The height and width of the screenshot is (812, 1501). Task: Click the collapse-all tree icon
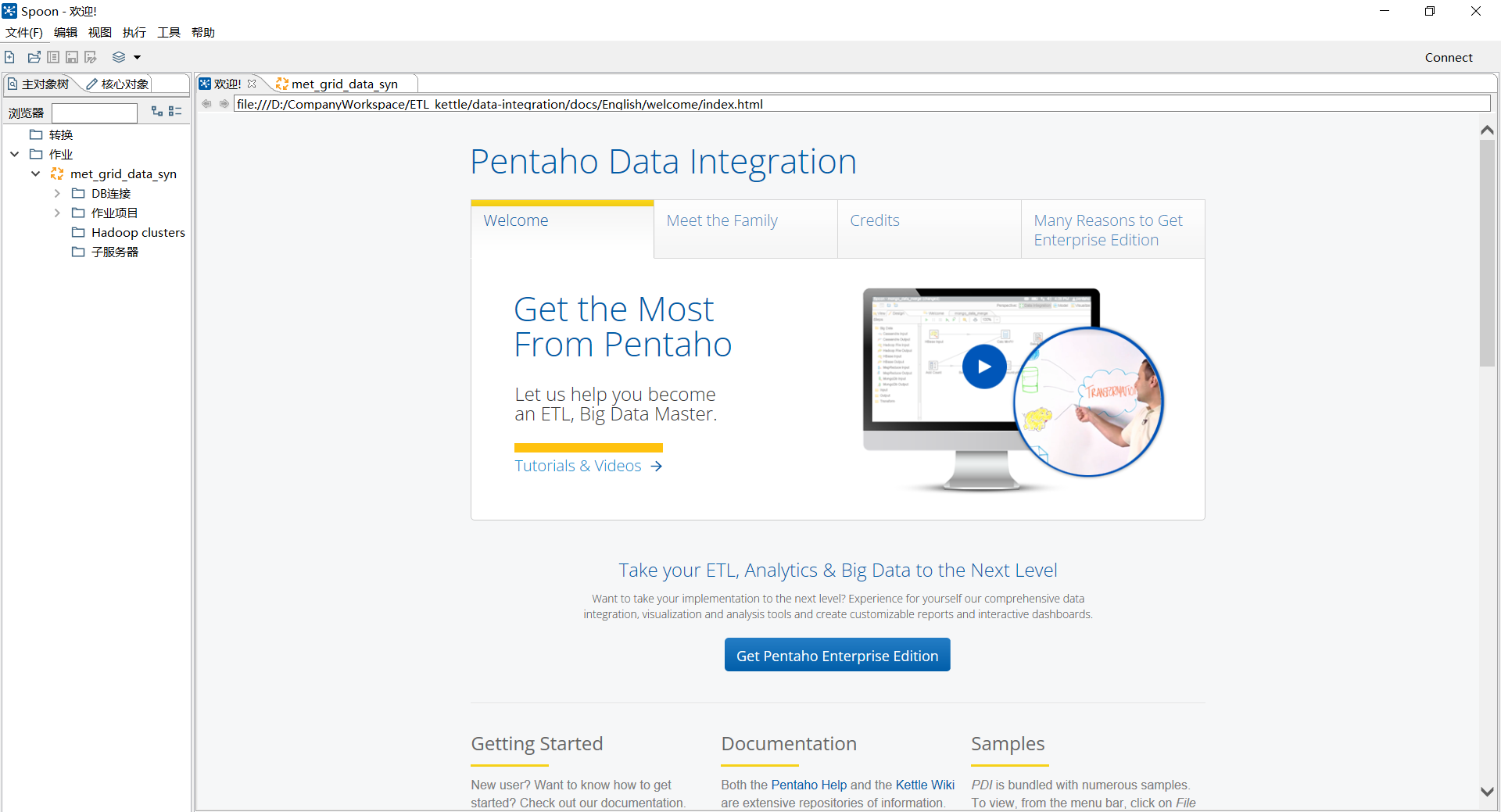(x=175, y=112)
